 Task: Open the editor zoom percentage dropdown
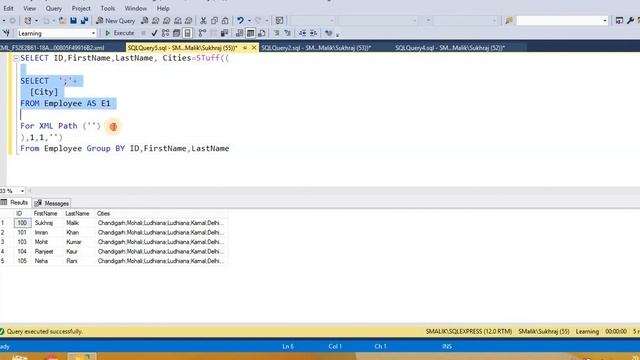(22, 191)
